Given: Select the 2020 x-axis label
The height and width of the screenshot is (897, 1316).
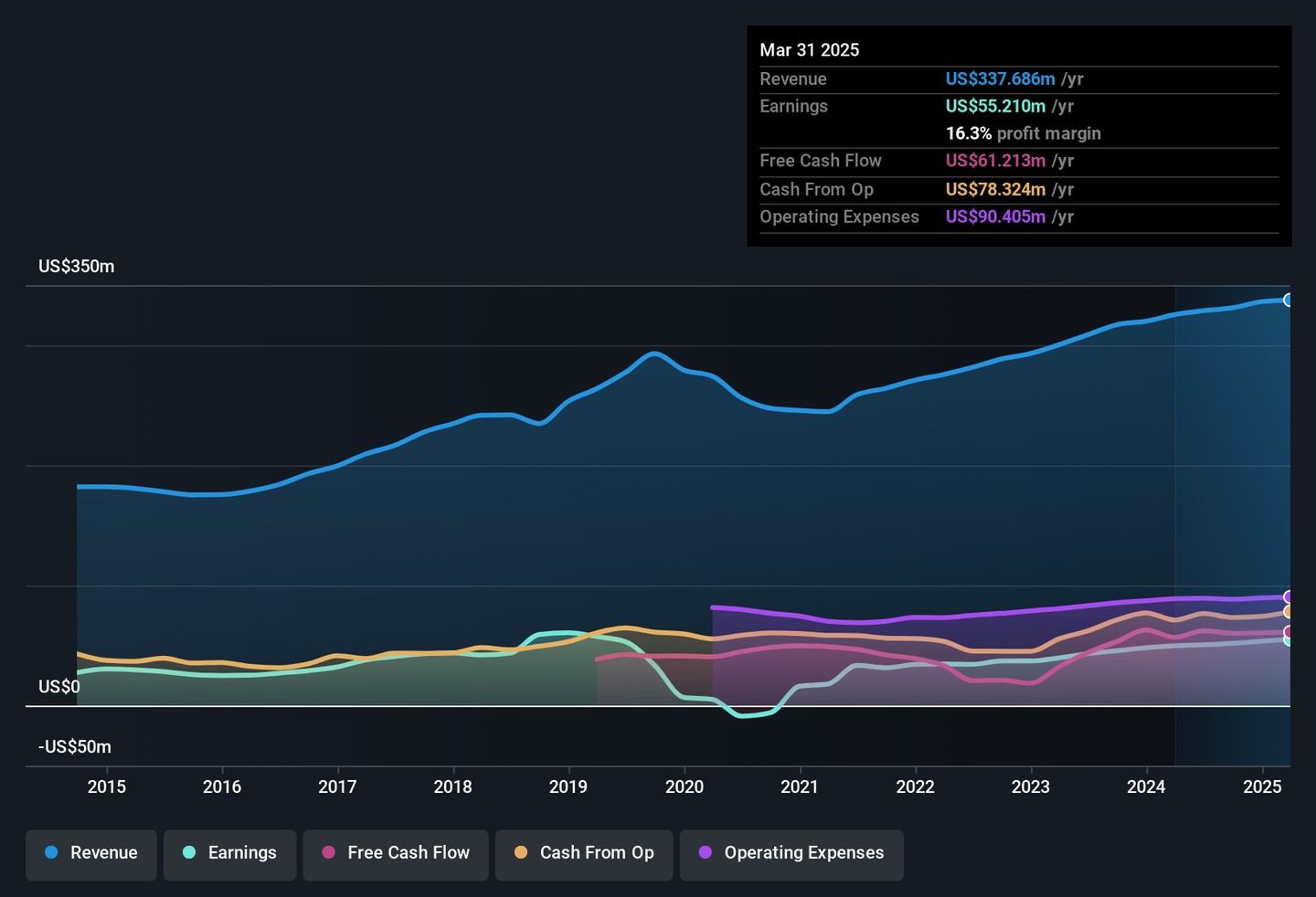Looking at the screenshot, I should (x=685, y=787).
